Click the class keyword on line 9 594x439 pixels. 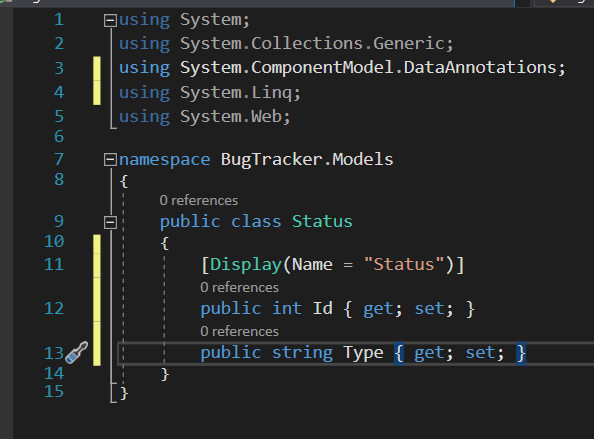point(256,222)
